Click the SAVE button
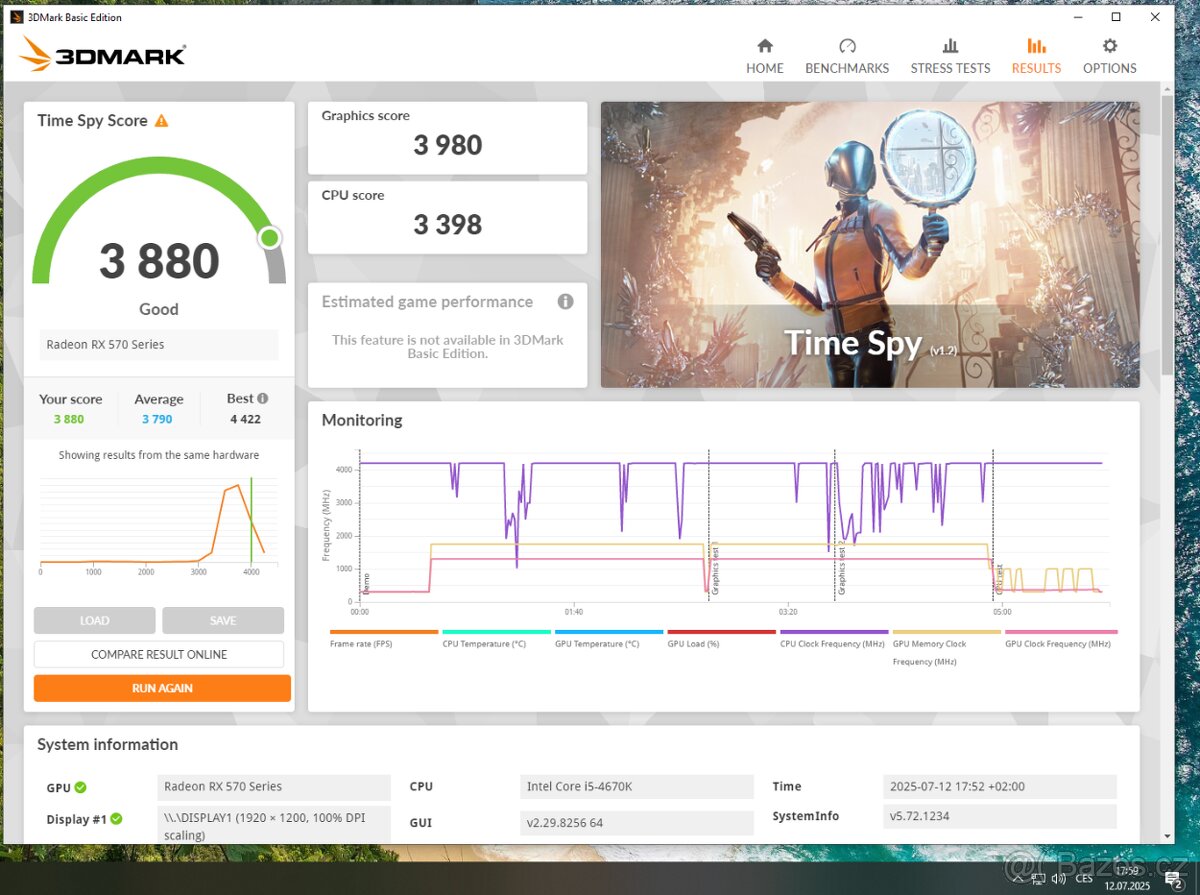 [223, 620]
